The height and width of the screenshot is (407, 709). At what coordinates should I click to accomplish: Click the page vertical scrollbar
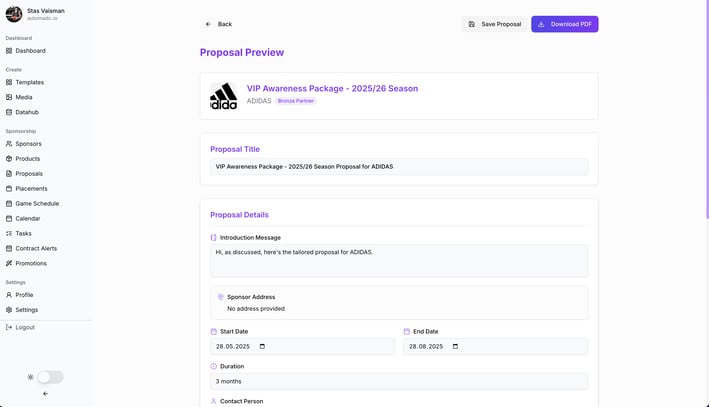pyautogui.click(x=706, y=109)
